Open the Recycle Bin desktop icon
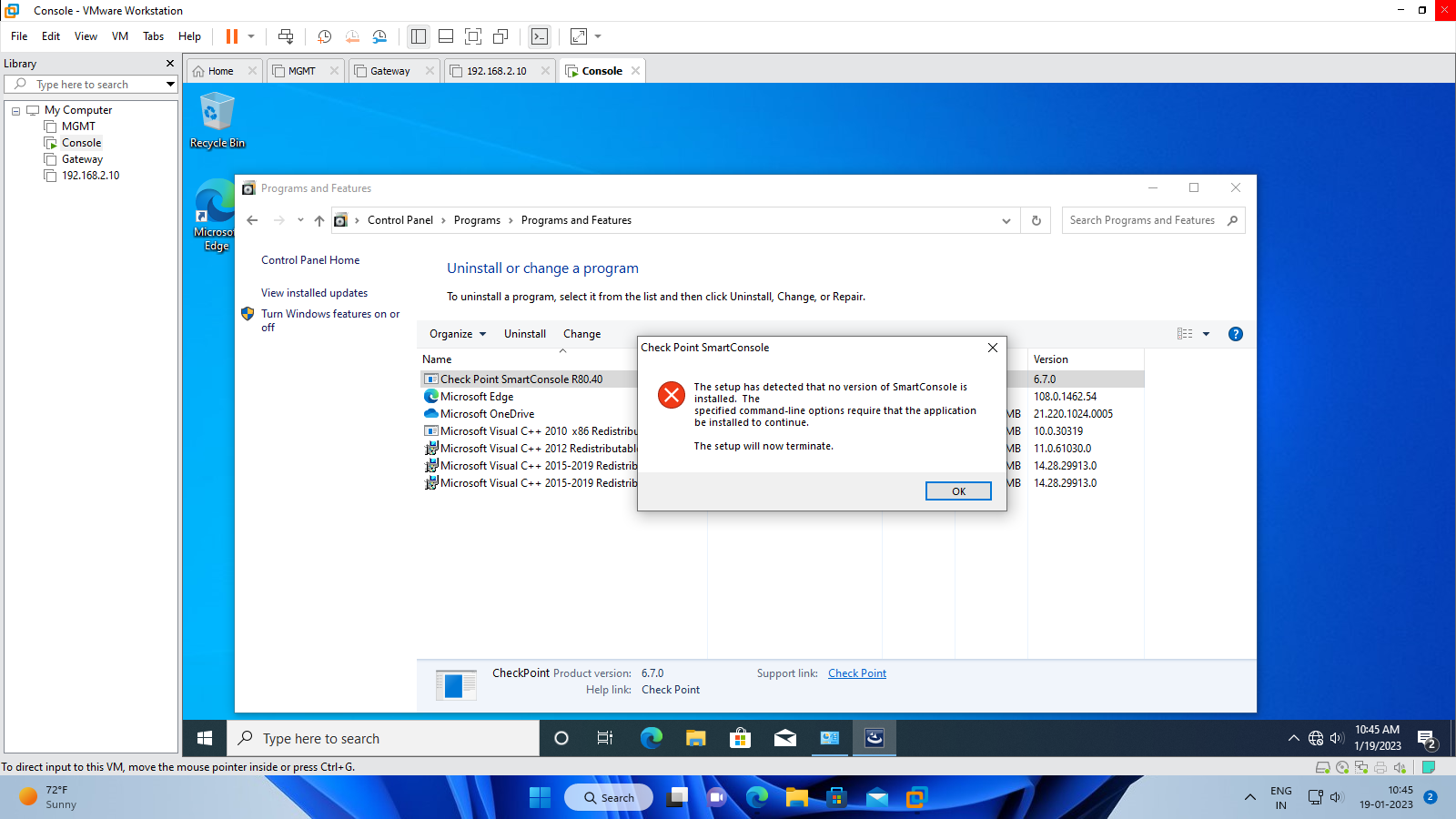This screenshot has width=1456, height=819. (217, 120)
